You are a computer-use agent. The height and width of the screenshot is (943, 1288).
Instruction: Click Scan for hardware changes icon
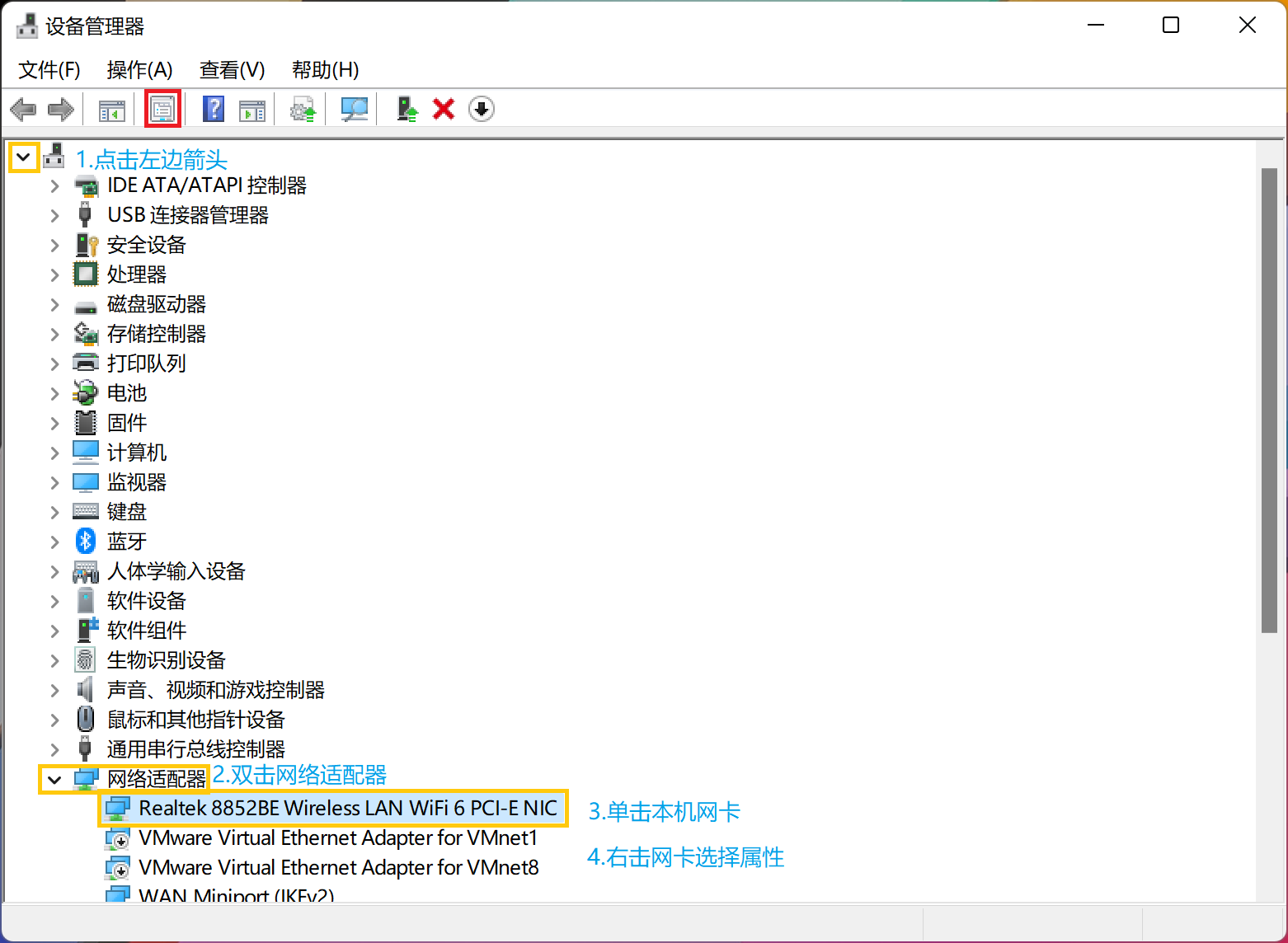(x=355, y=109)
